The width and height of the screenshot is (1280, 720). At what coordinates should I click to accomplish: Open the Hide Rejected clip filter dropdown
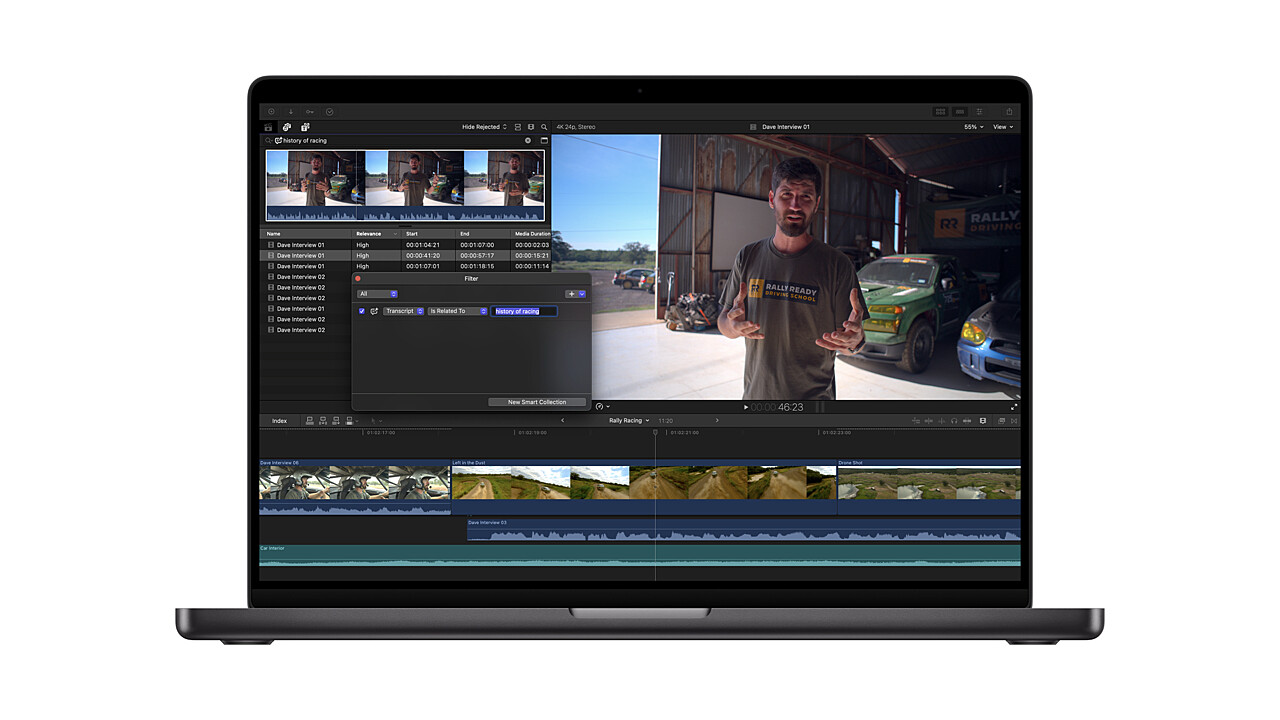tap(484, 127)
